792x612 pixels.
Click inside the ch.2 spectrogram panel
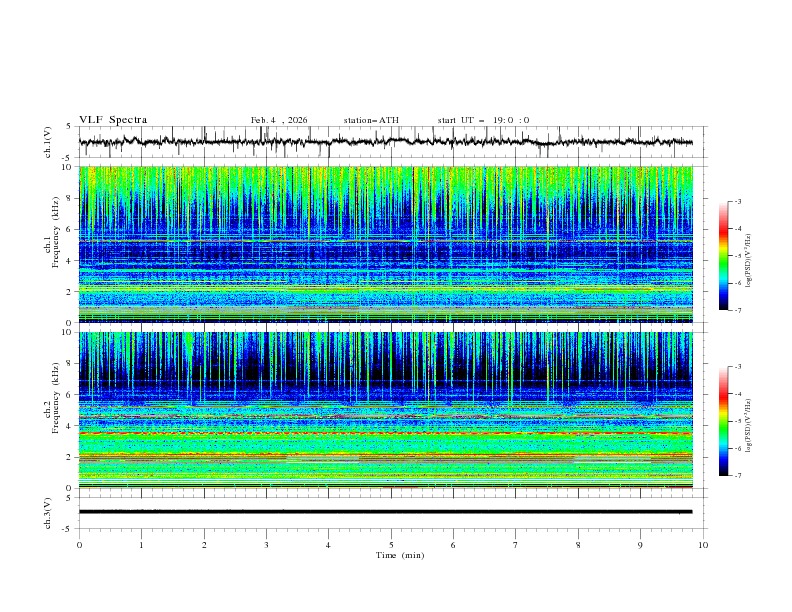point(386,410)
